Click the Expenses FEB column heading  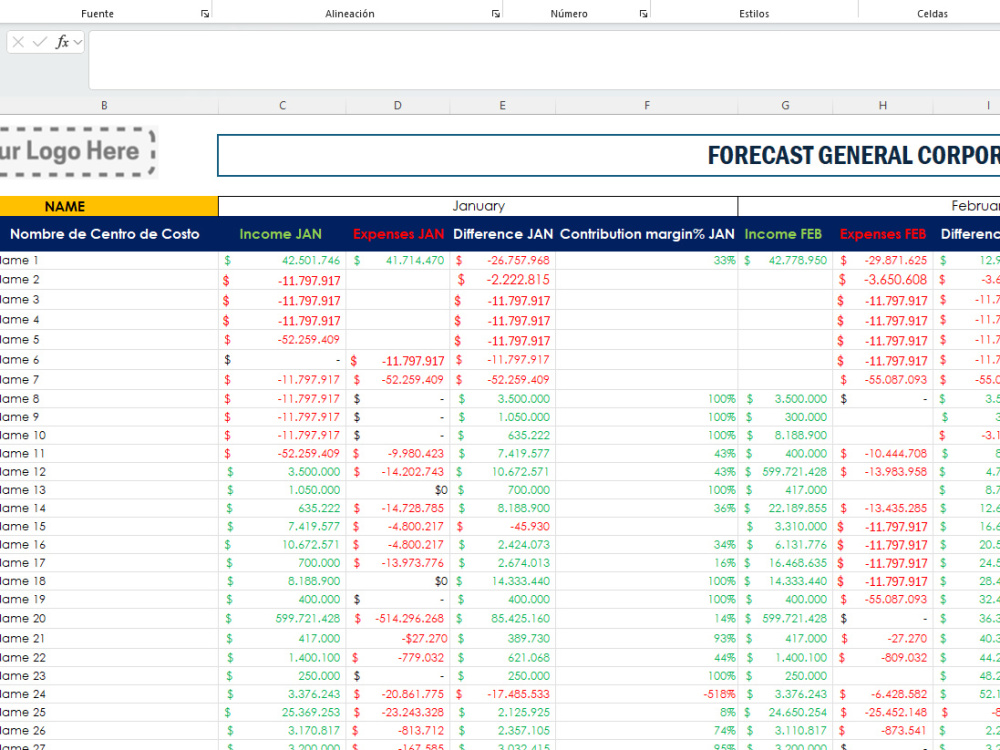point(883,234)
